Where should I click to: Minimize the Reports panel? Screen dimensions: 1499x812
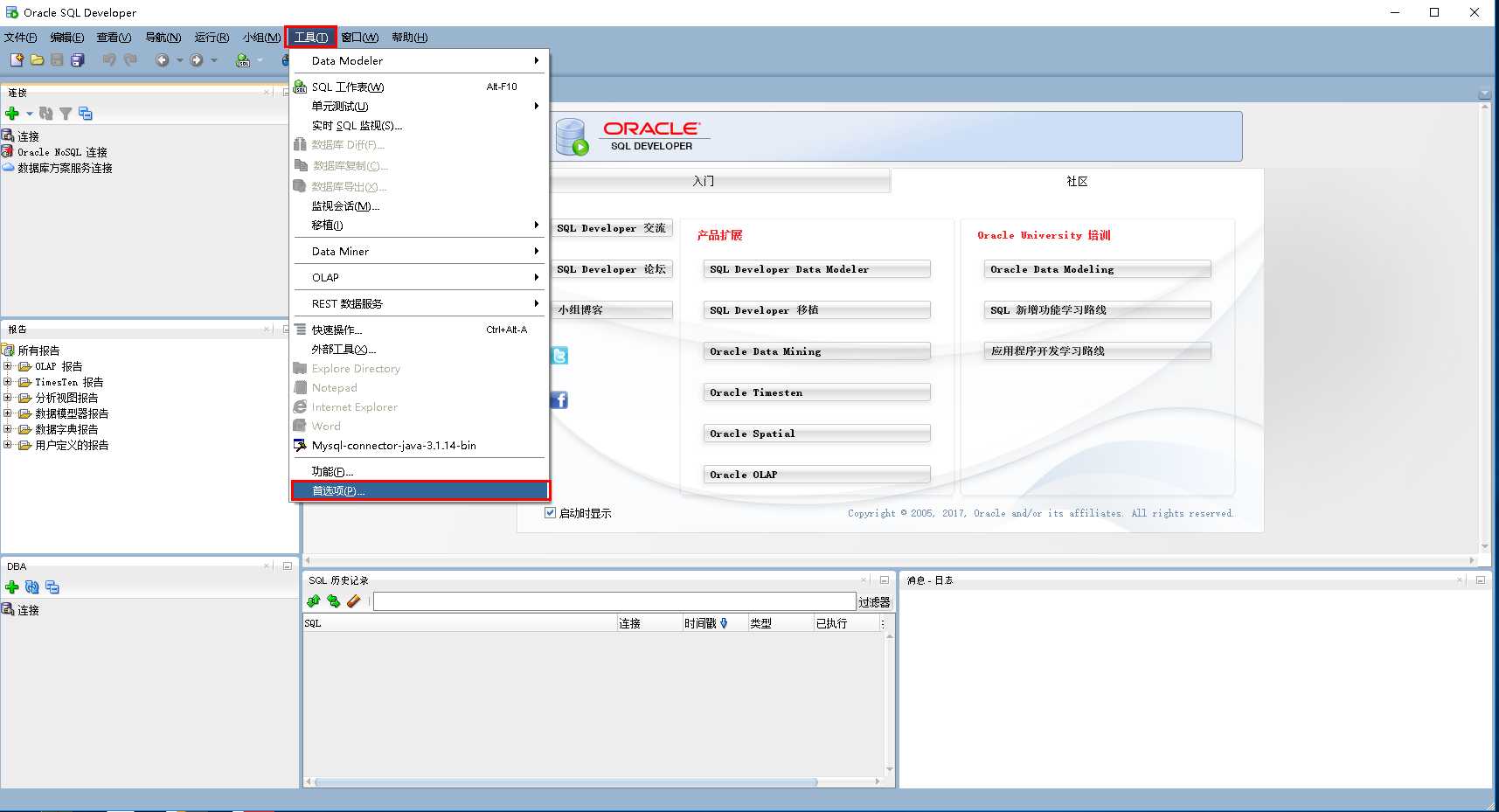click(x=287, y=329)
